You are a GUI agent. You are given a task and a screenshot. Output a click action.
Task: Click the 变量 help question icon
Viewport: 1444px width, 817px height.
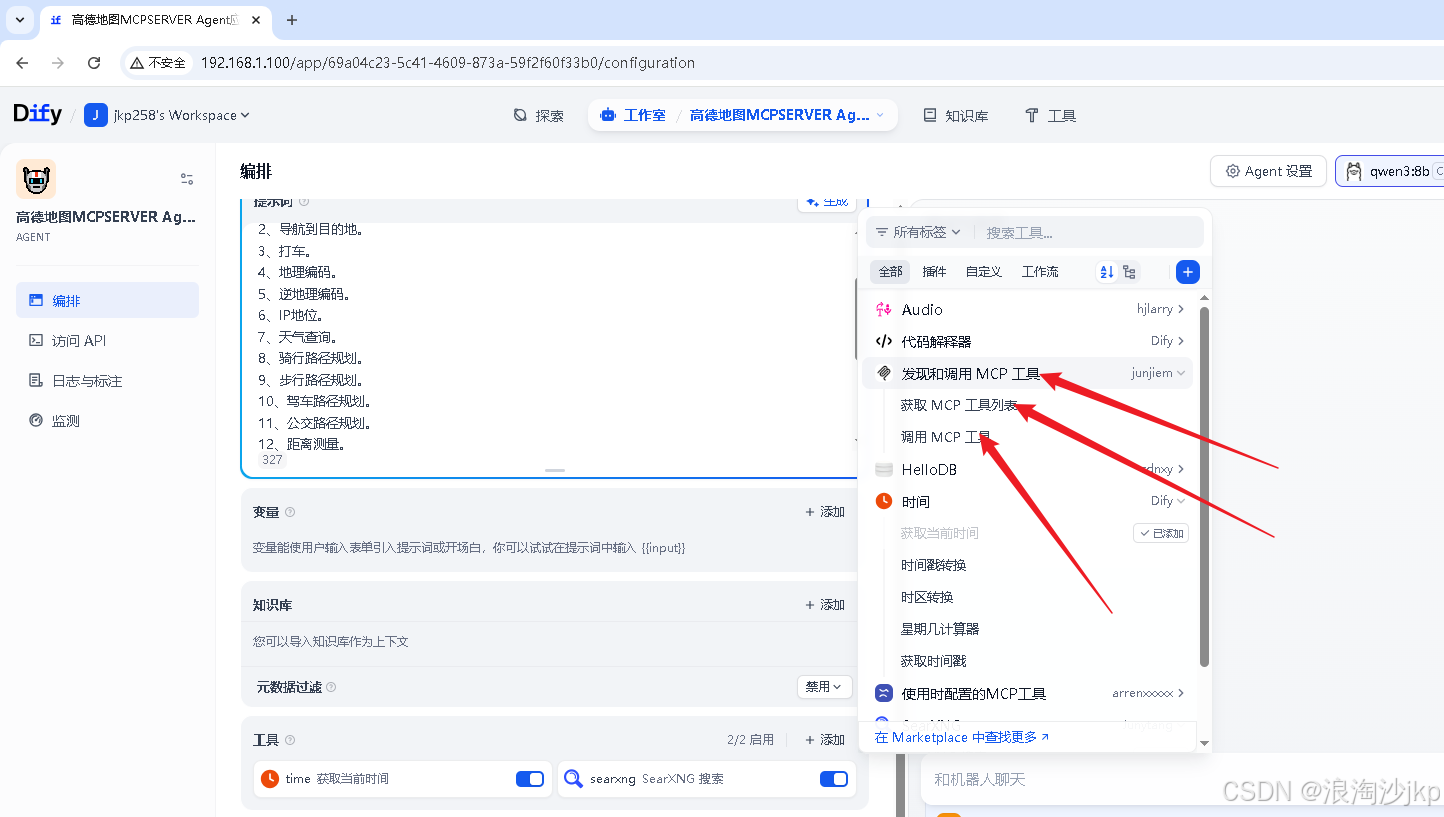point(290,512)
